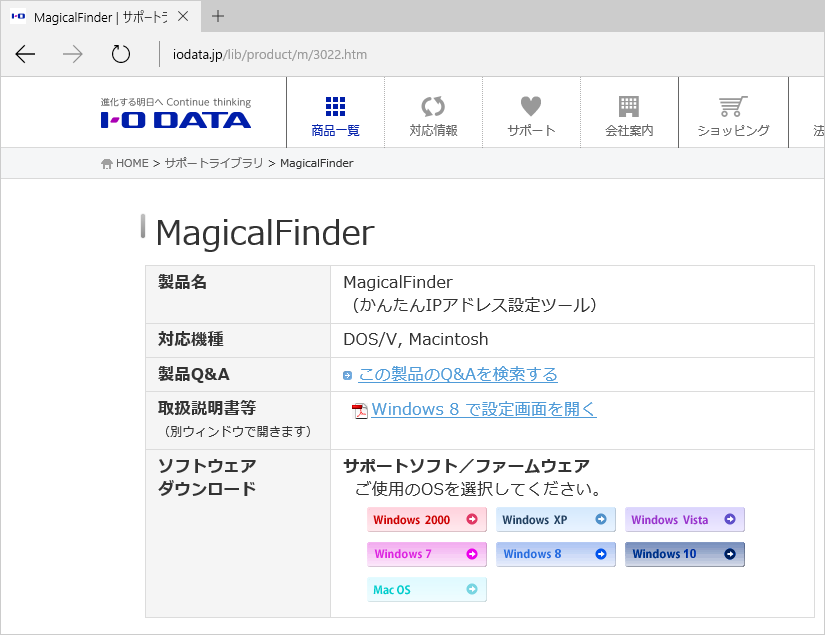The width and height of the screenshot is (825, 635).
Task: Click the PDF icon beside Windows 8 manual
Action: (x=360, y=410)
